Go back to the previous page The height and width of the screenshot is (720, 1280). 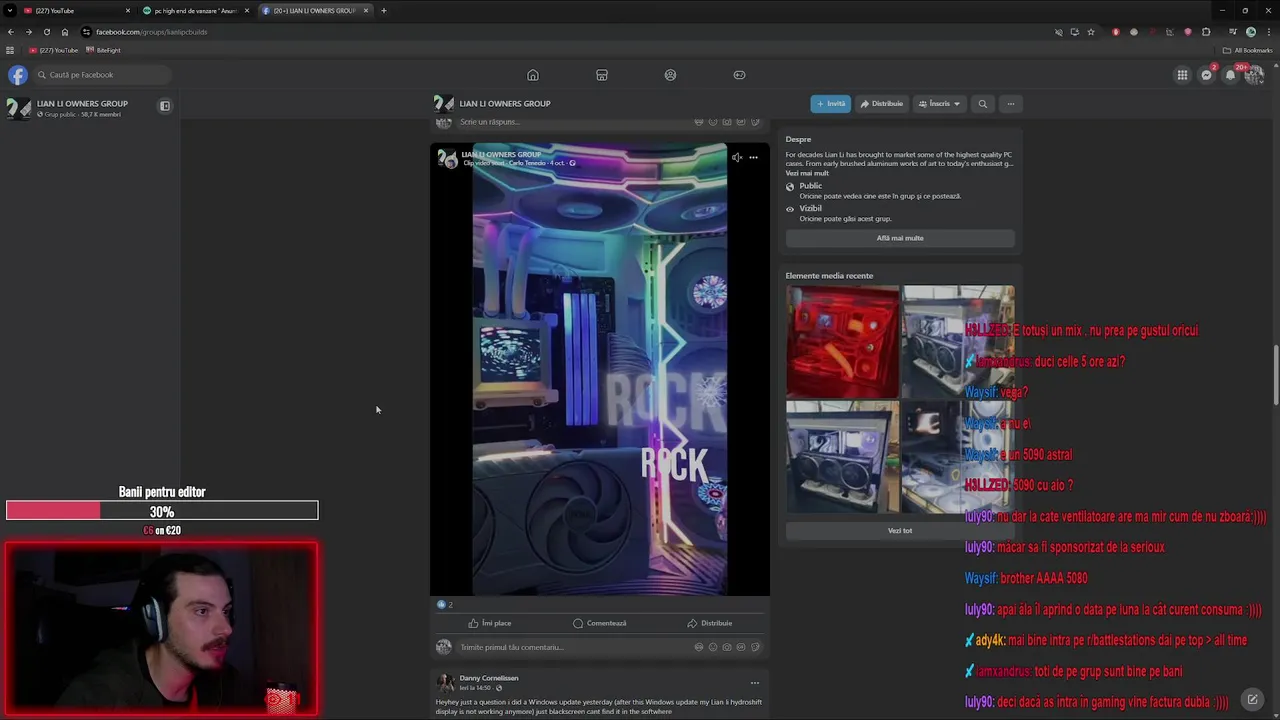coord(11,32)
